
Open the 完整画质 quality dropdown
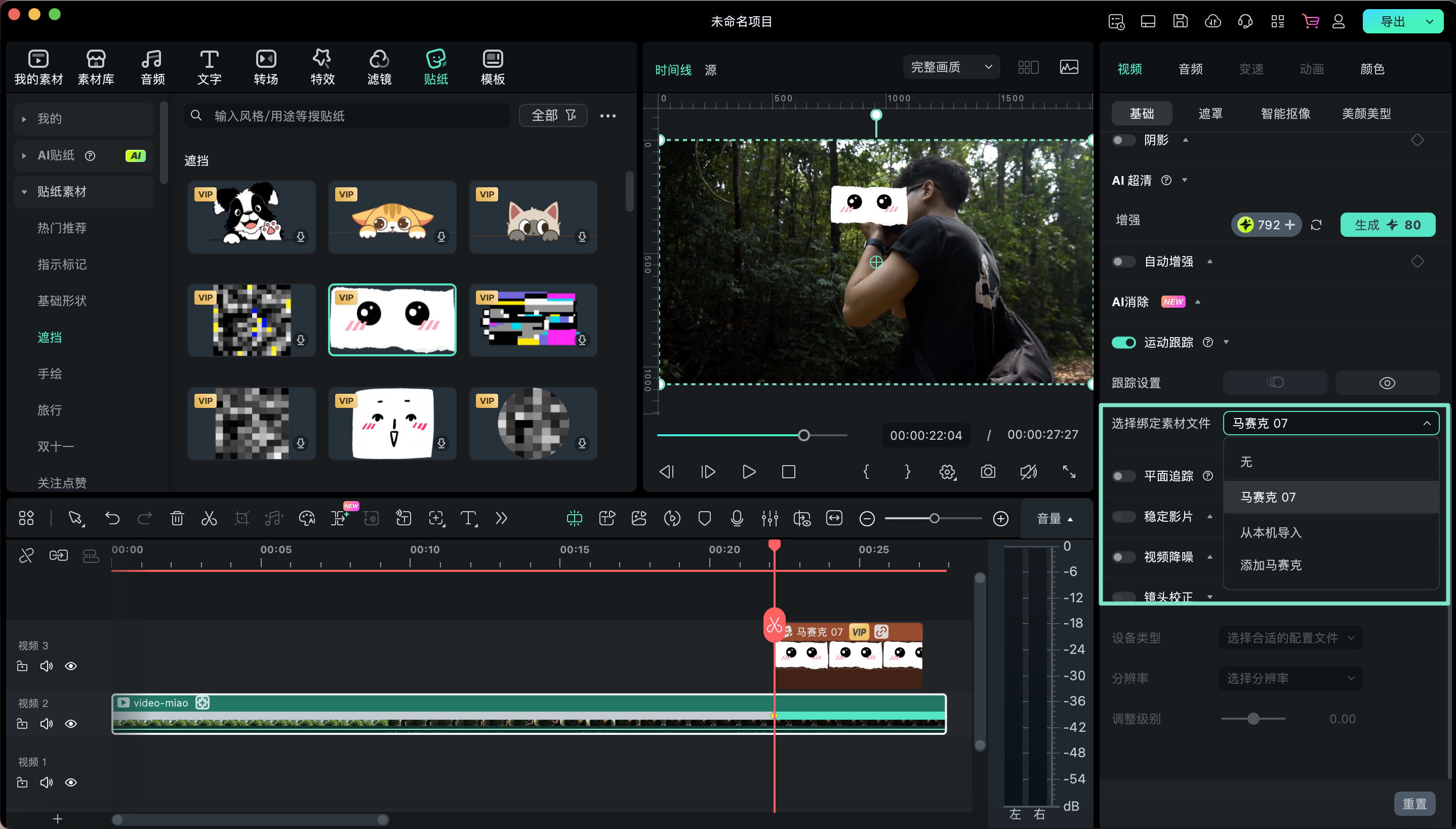(x=951, y=67)
